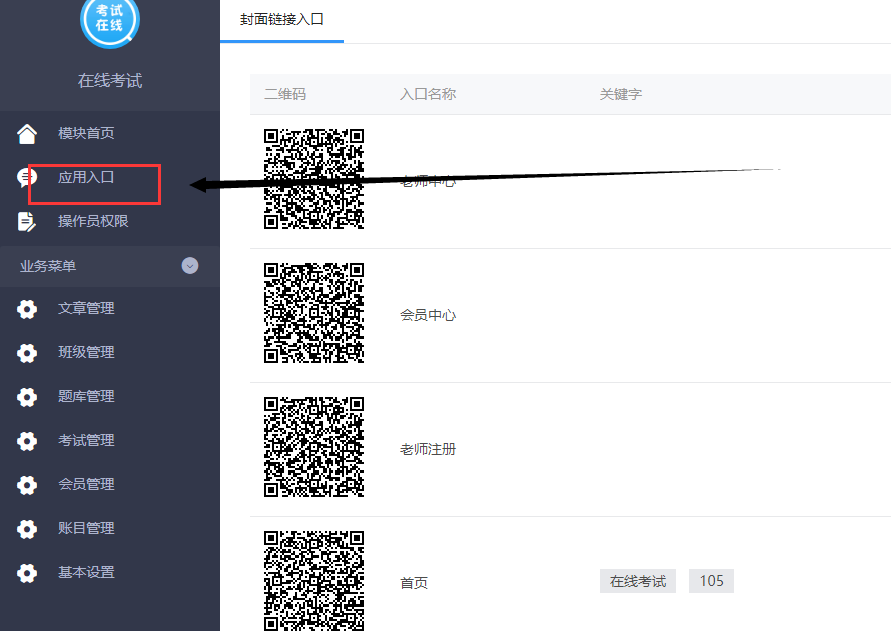Click the 会员中心 entry name

click(x=428, y=315)
